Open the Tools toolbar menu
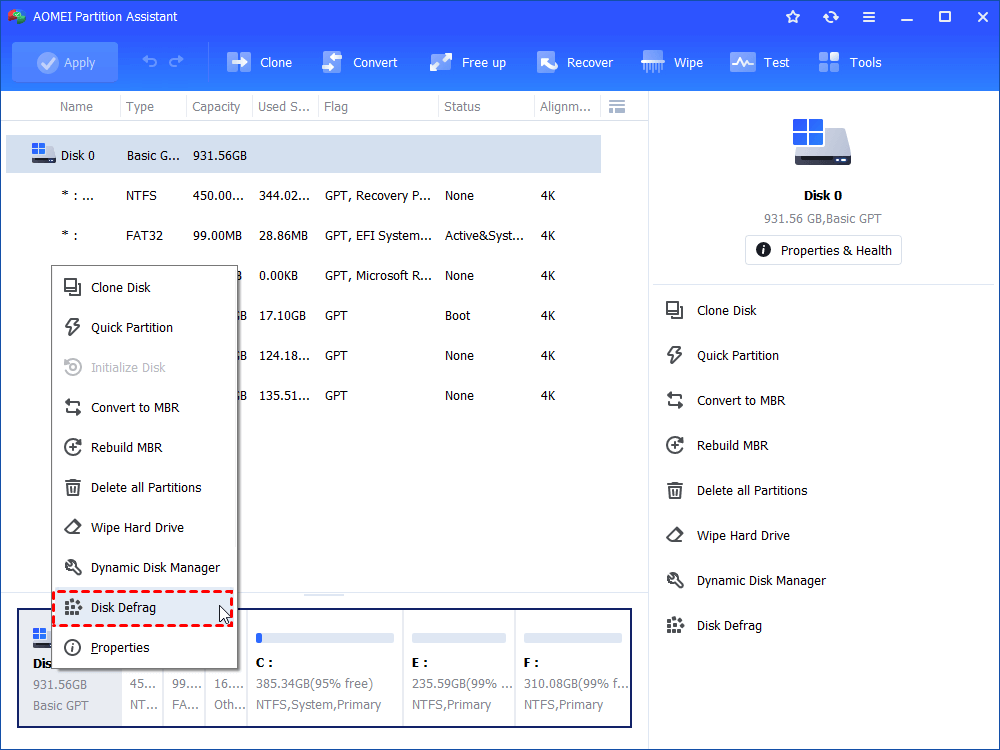1000x750 pixels. coord(850,62)
